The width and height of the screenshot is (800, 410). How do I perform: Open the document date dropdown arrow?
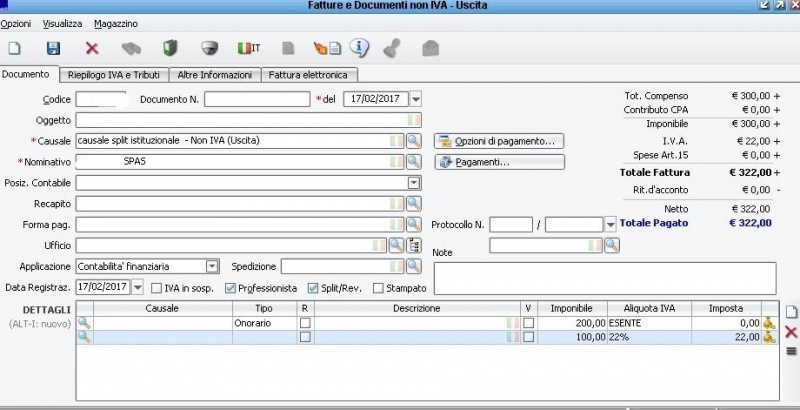coord(416,98)
